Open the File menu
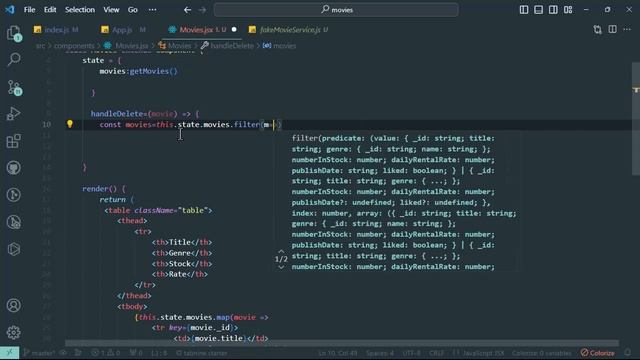Screen dimensions: 640x360 pos(29,9)
